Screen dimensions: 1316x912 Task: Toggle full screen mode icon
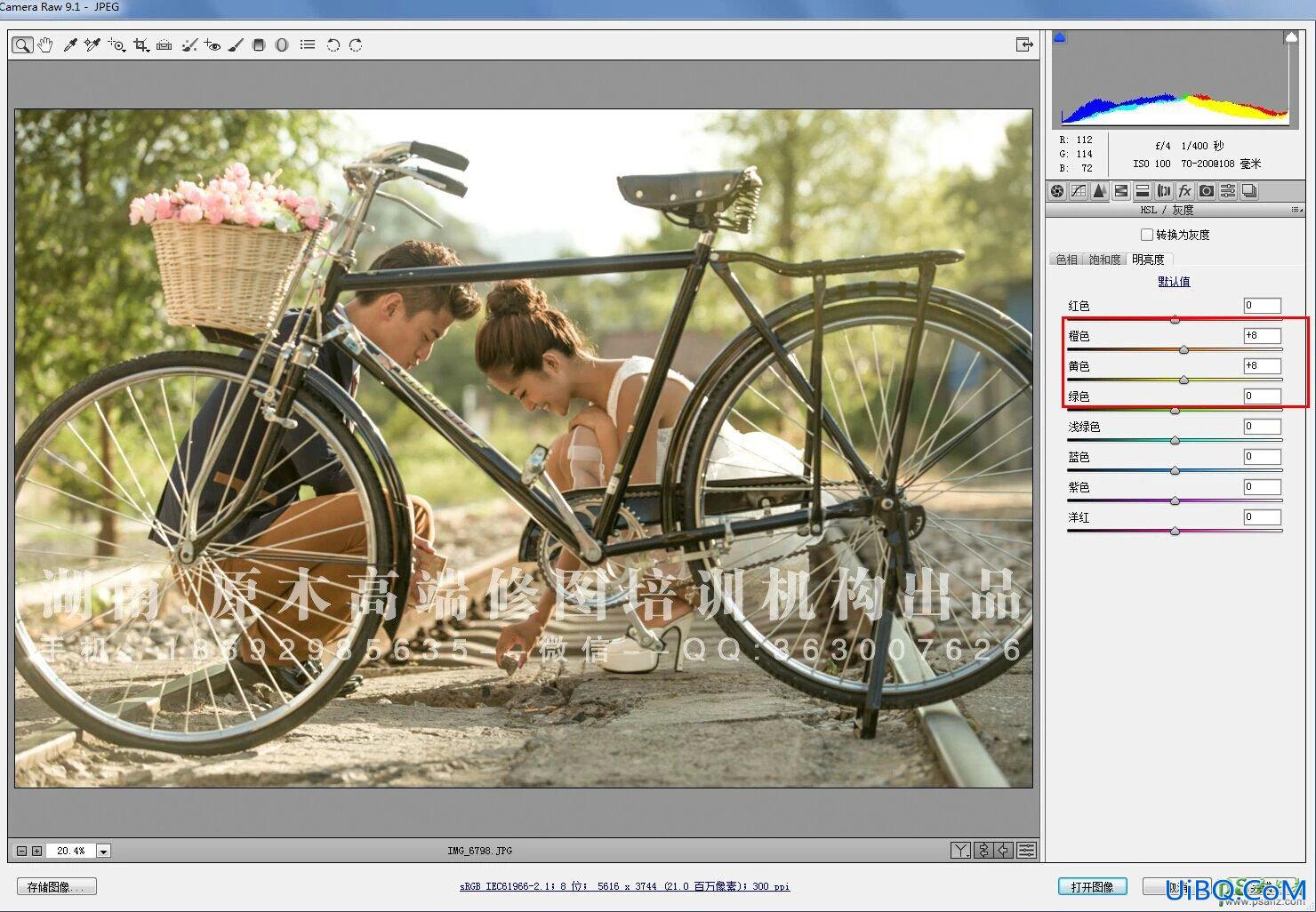[1024, 44]
